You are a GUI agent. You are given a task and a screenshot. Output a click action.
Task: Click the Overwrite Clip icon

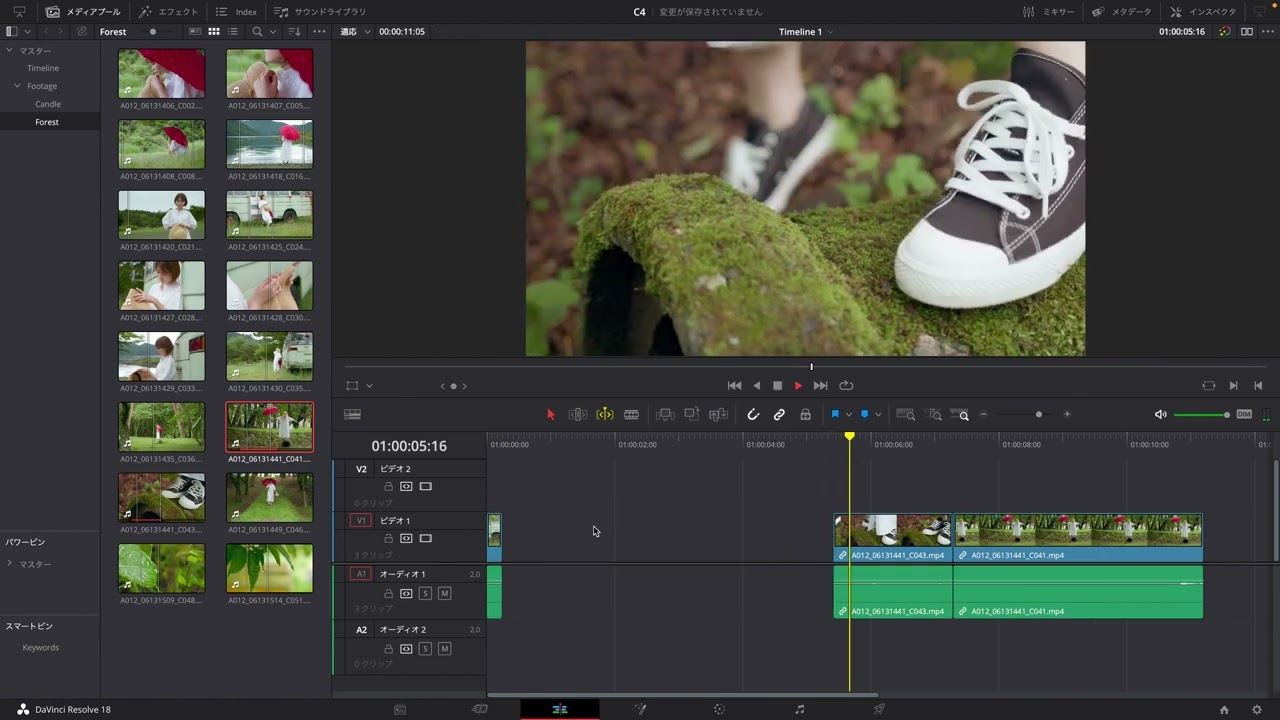692,414
